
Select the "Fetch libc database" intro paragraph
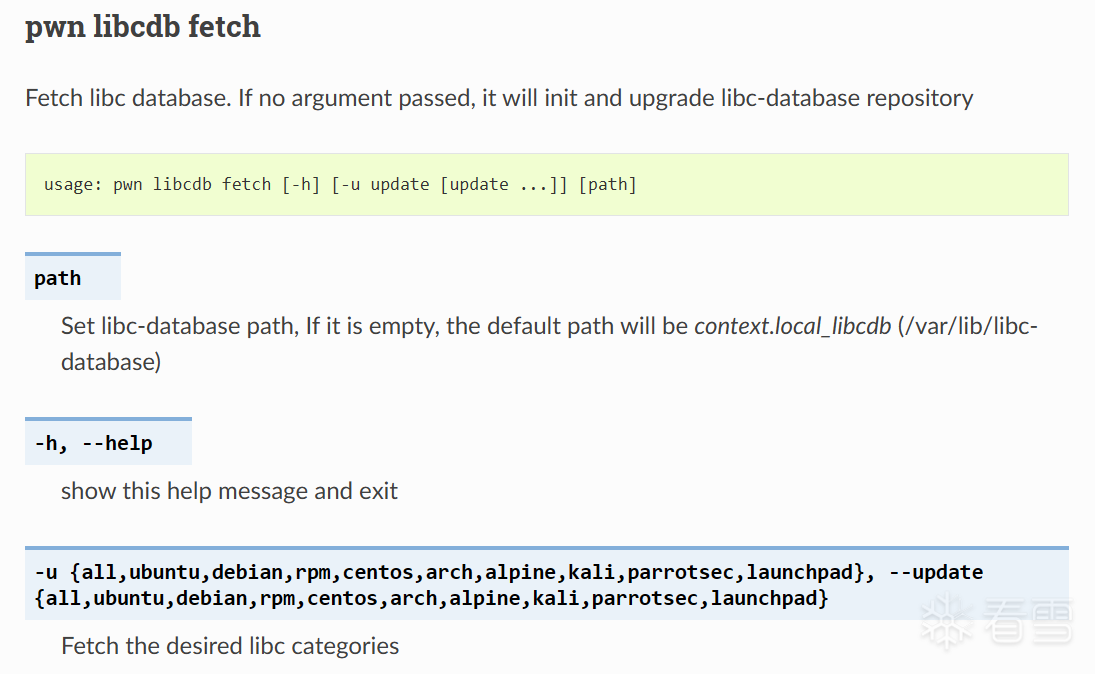pos(498,98)
